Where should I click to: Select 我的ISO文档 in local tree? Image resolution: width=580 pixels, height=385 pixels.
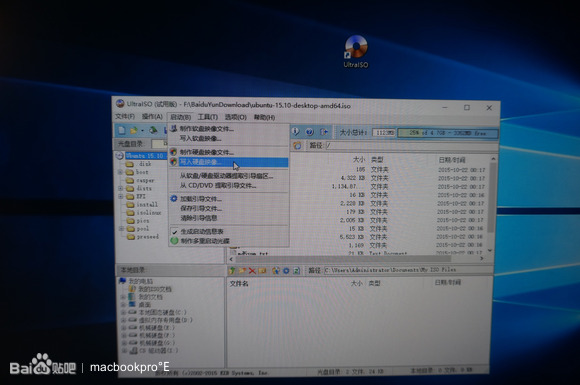(x=155, y=289)
